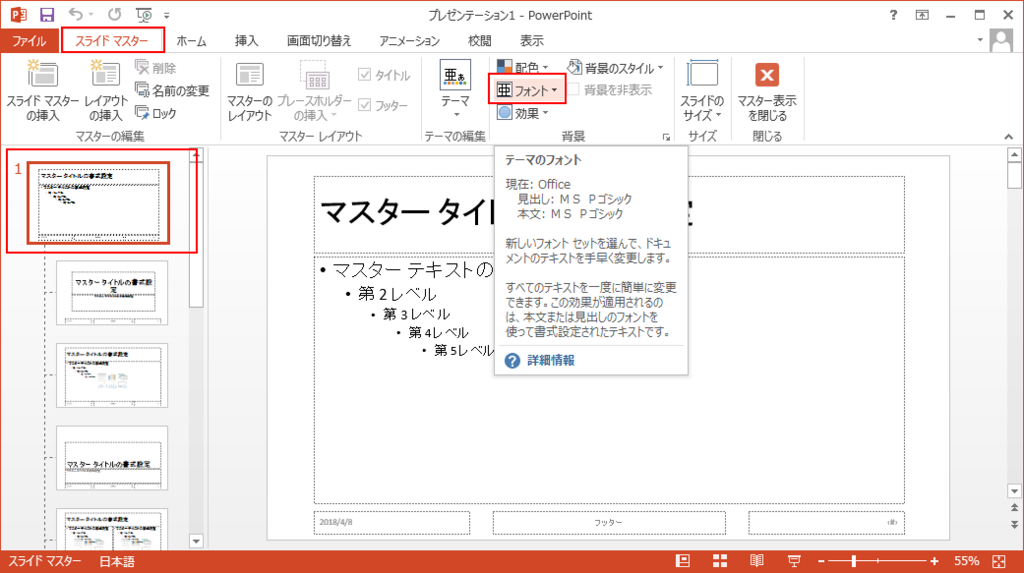The width and height of the screenshot is (1024, 573).
Task: Open ribbon display options
Action: (922, 15)
